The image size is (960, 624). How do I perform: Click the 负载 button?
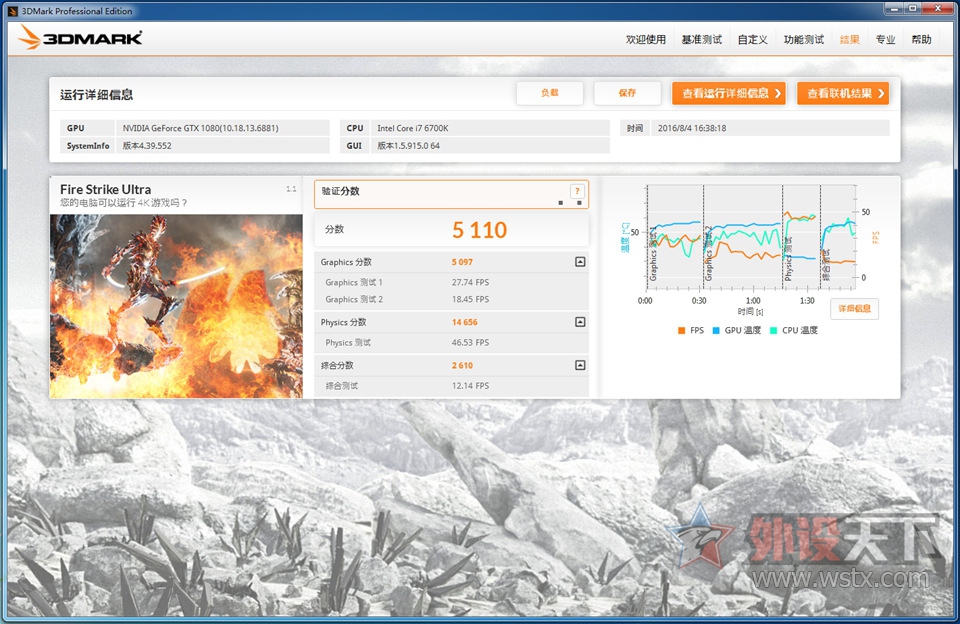coord(549,93)
